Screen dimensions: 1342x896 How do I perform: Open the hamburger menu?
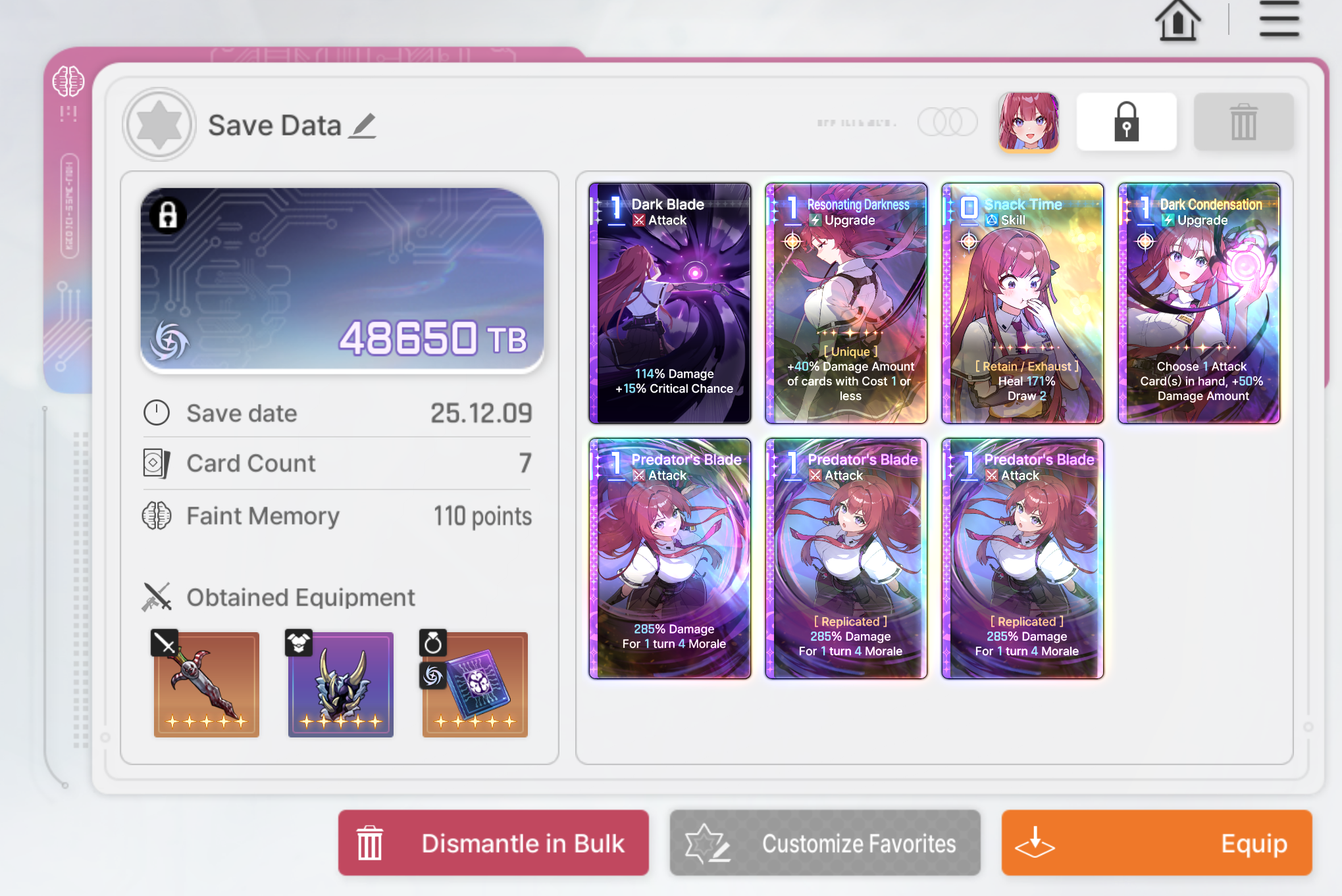(x=1279, y=18)
